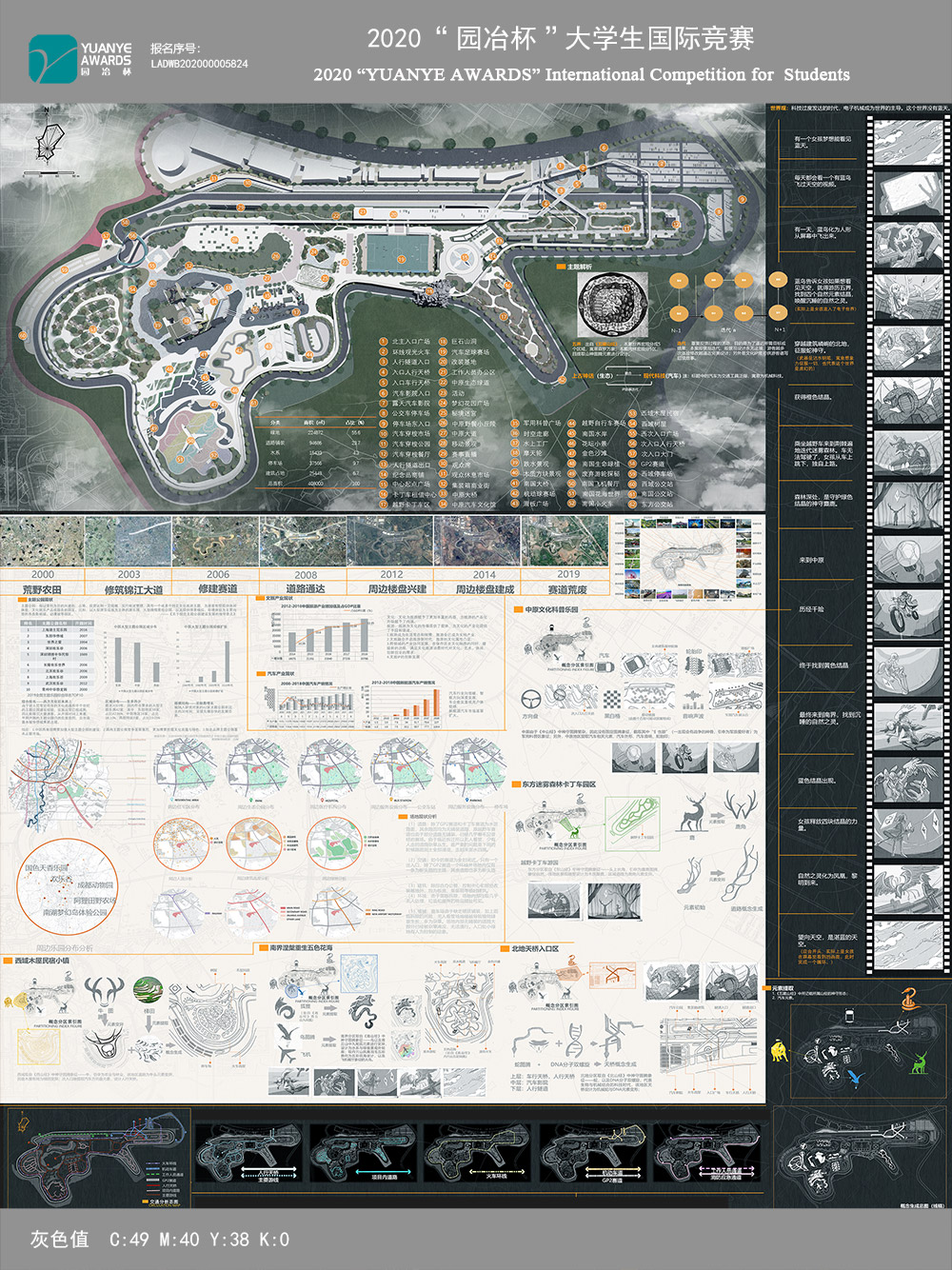The width and height of the screenshot is (952, 1270).
Task: Click the orange serpent figure on the dark map
Action: [x=909, y=999]
